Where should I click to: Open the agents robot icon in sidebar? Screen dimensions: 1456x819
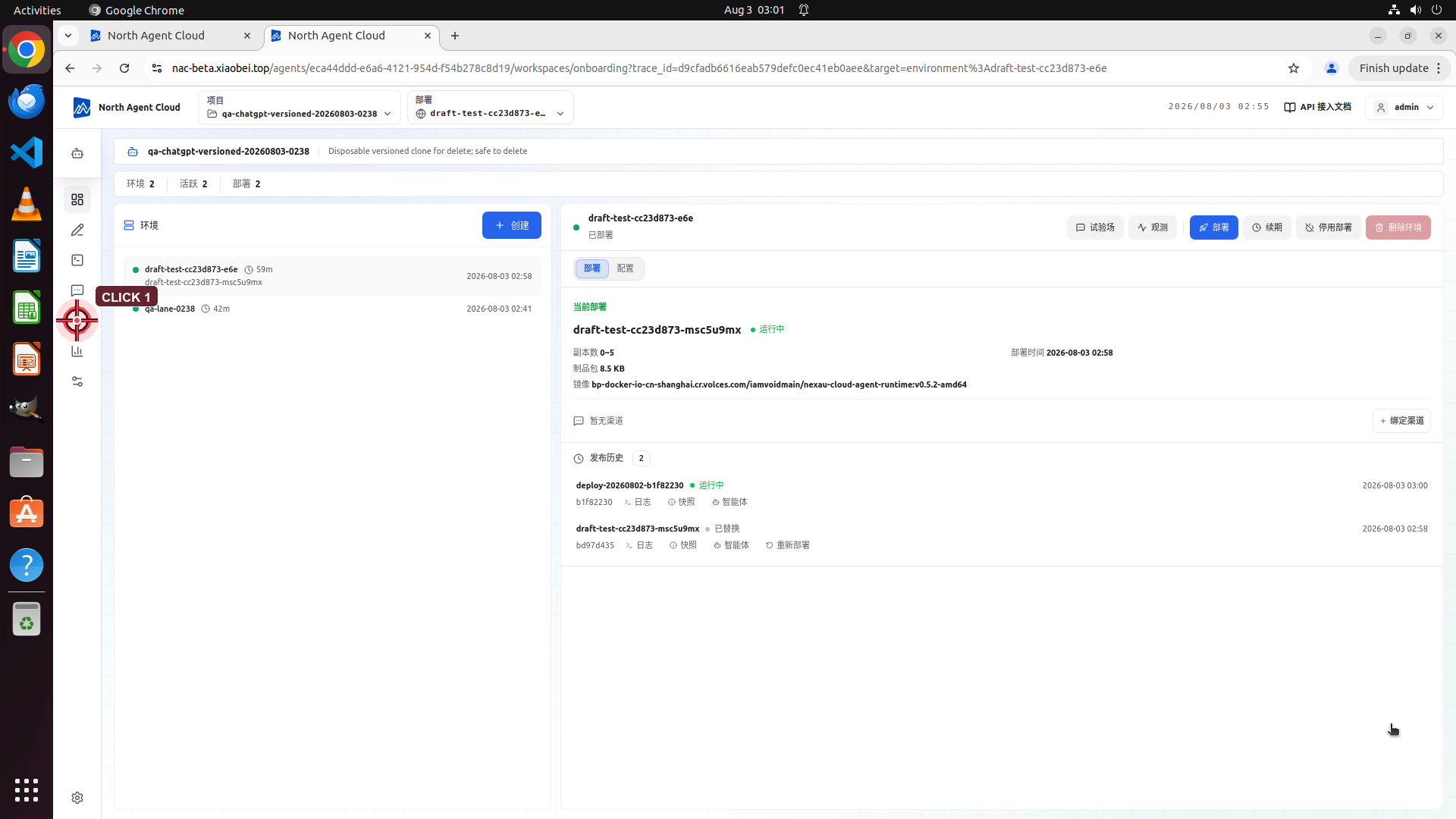[x=77, y=154]
